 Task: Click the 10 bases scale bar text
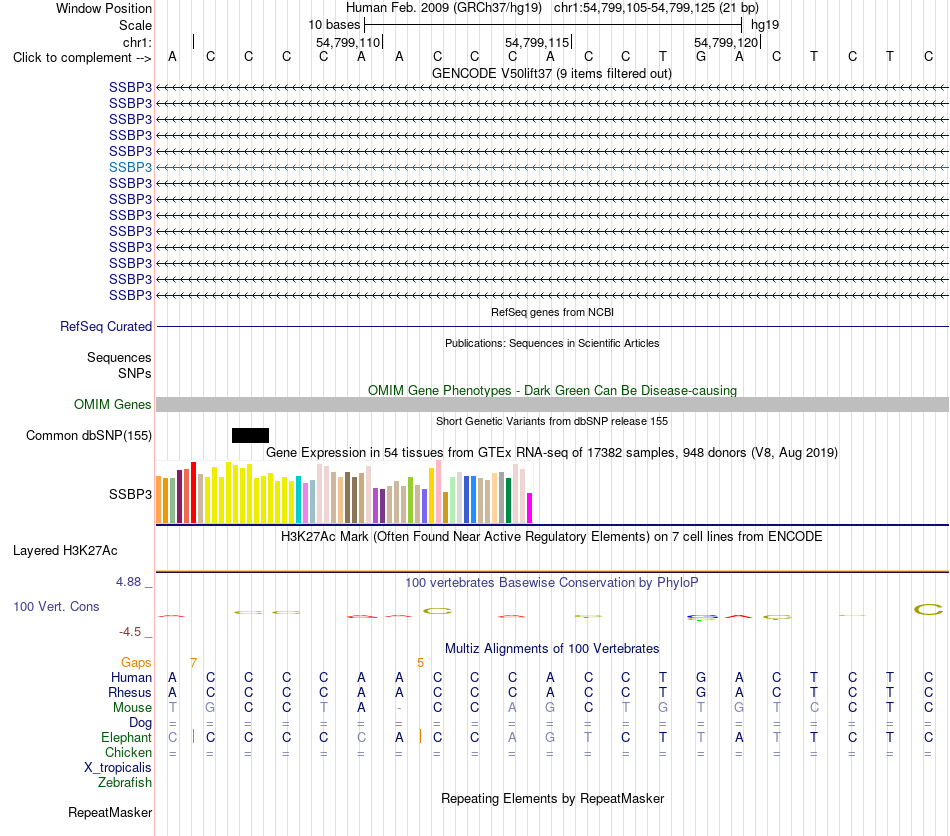point(334,25)
